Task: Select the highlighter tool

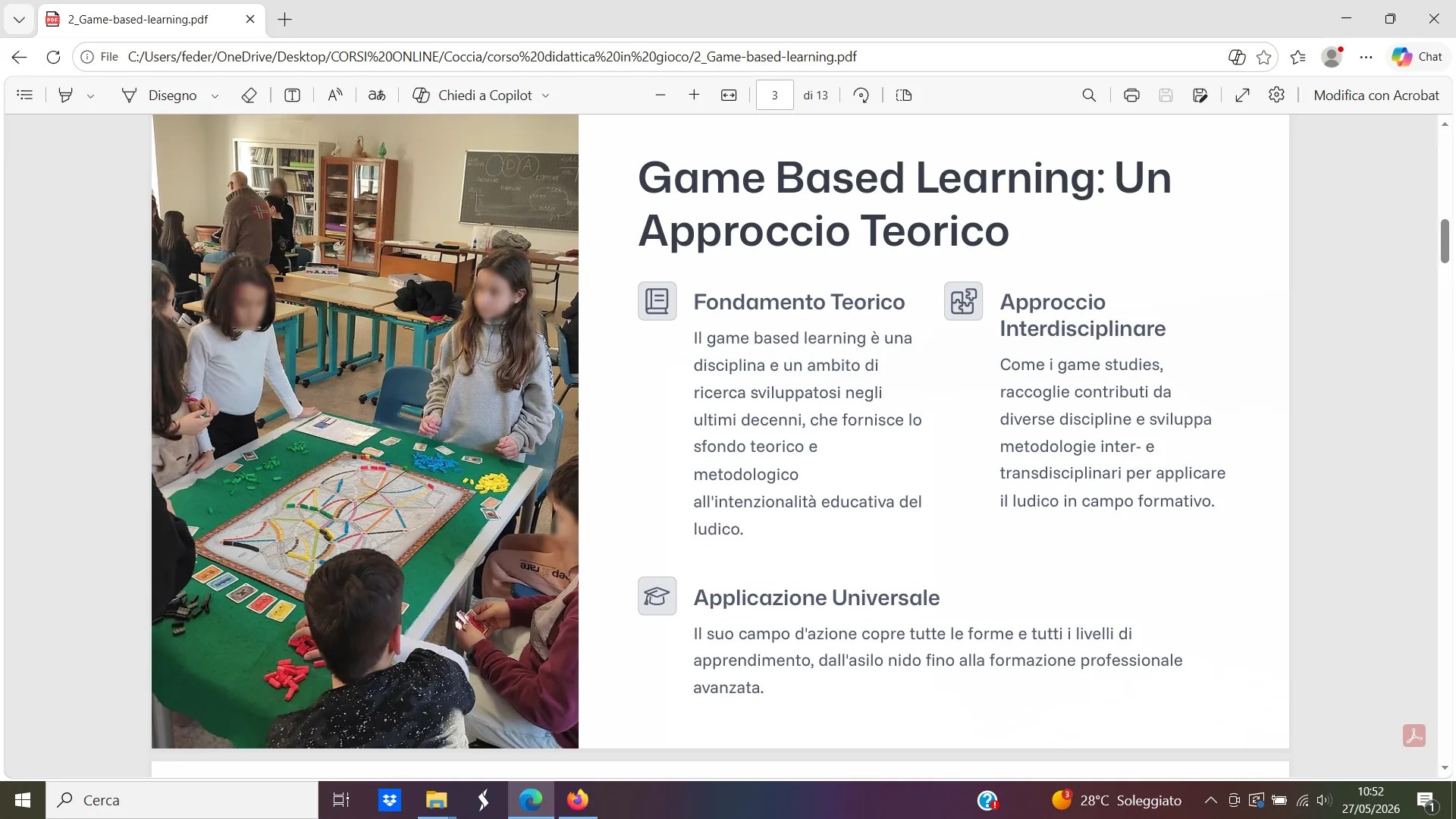Action: 66,95
